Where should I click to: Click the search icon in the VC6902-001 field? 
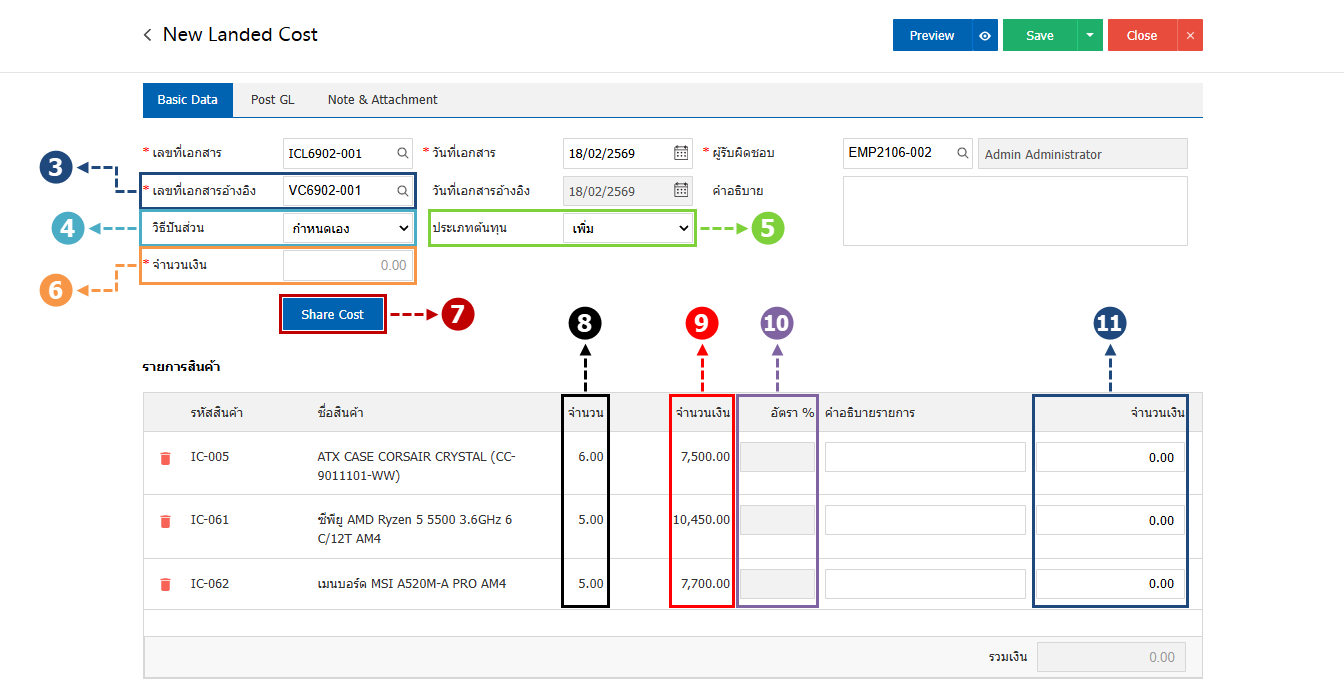click(402, 190)
